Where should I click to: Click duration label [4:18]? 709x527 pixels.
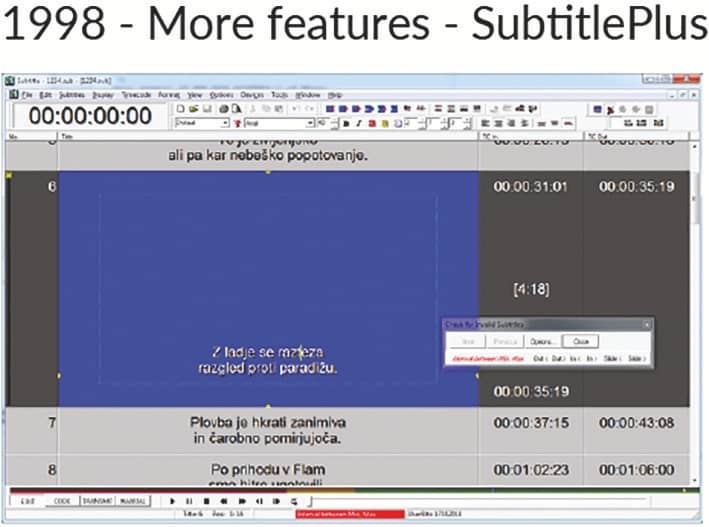coord(532,290)
